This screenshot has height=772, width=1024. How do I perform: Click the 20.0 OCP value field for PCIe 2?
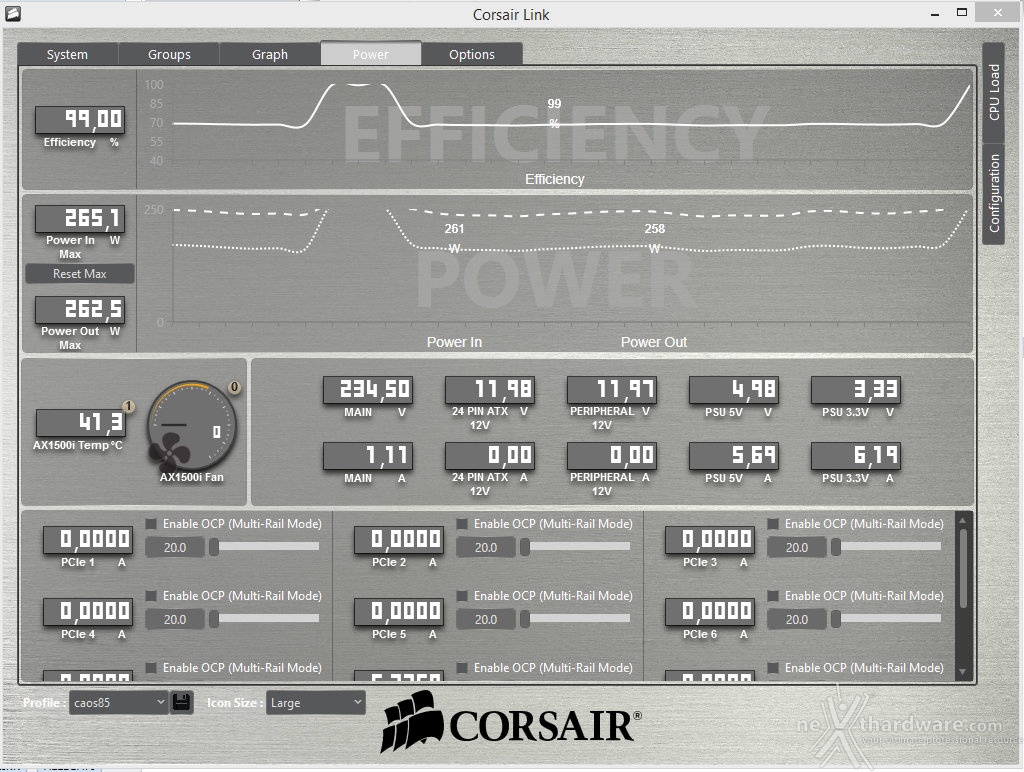pyautogui.click(x=486, y=547)
